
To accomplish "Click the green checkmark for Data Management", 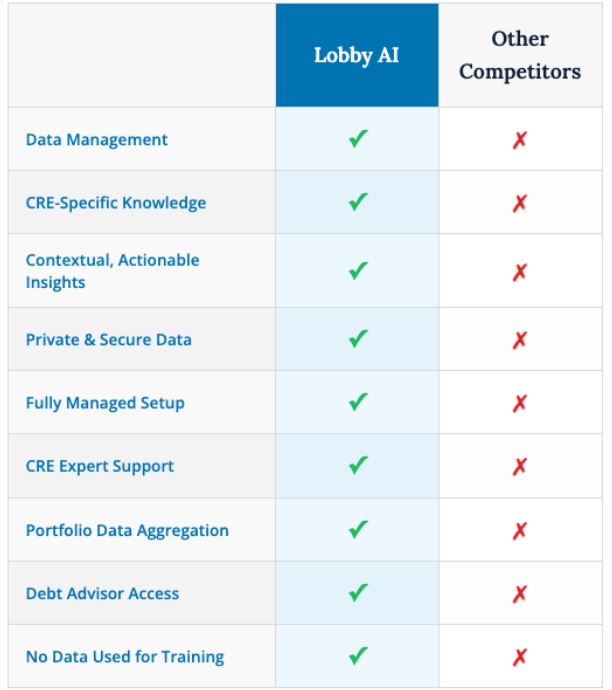I will click(x=358, y=139).
